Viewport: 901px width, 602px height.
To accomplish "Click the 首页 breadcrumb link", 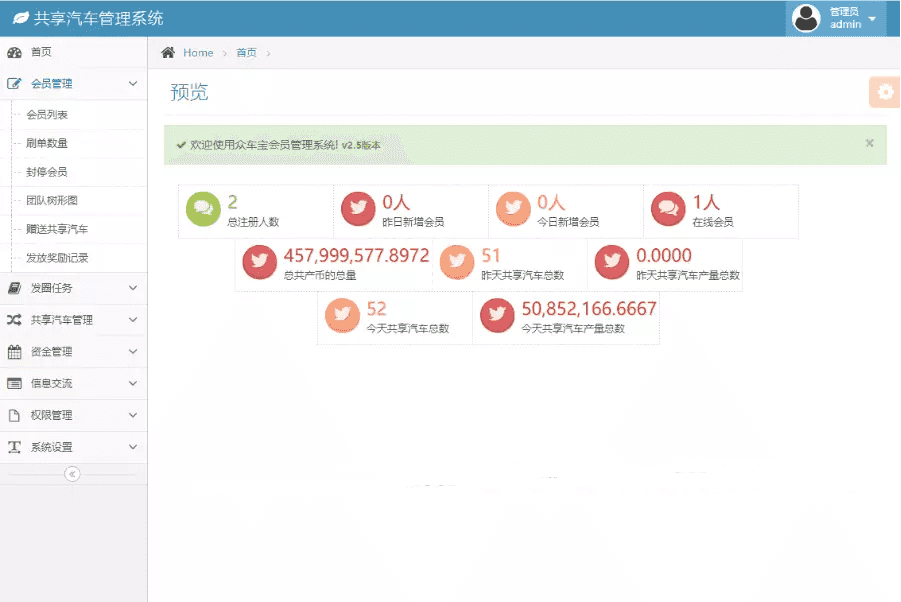I will click(x=246, y=53).
